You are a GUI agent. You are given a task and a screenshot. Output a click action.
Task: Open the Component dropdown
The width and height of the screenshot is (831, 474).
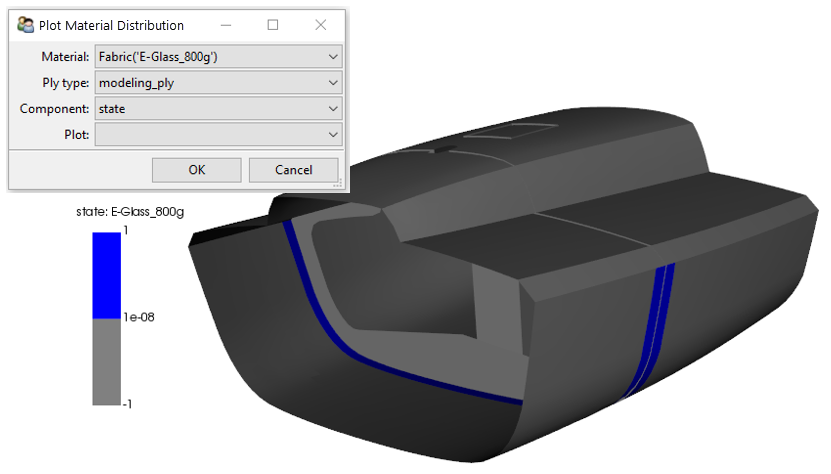(218, 109)
